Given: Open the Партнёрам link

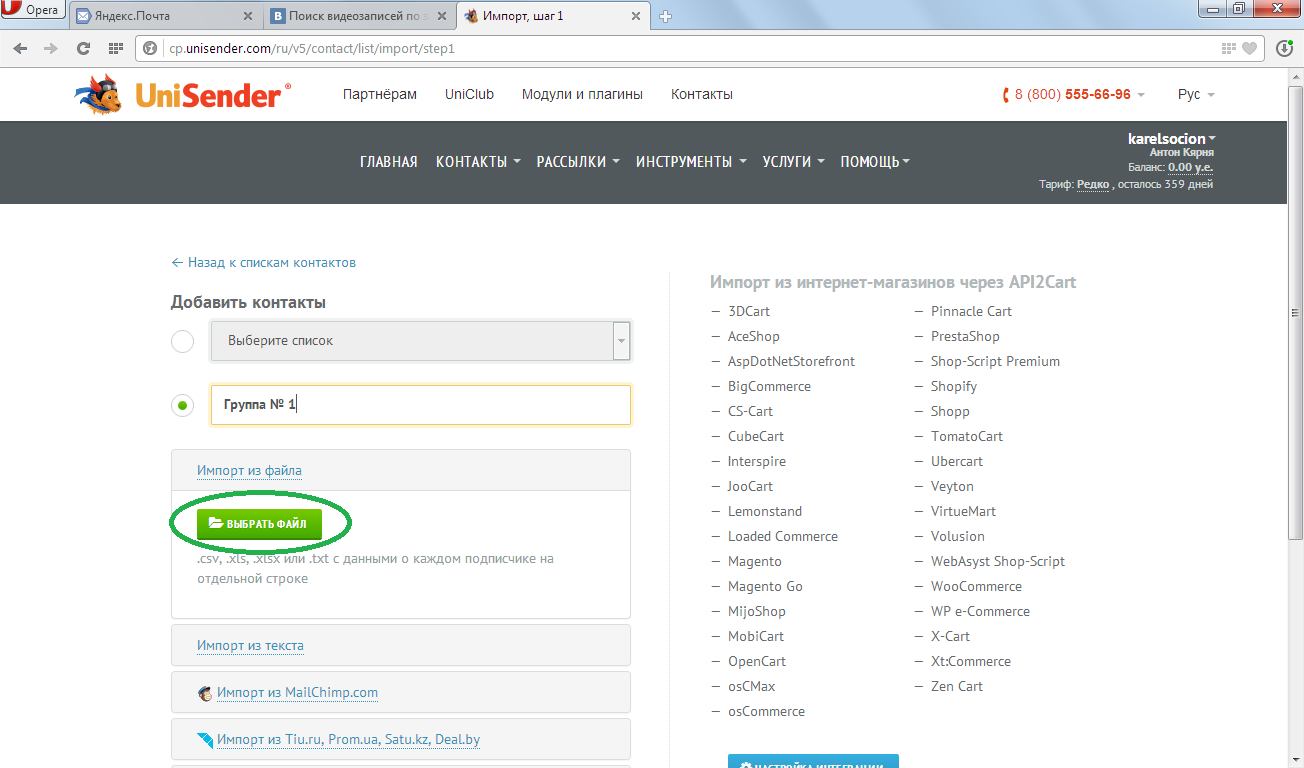Looking at the screenshot, I should (380, 94).
